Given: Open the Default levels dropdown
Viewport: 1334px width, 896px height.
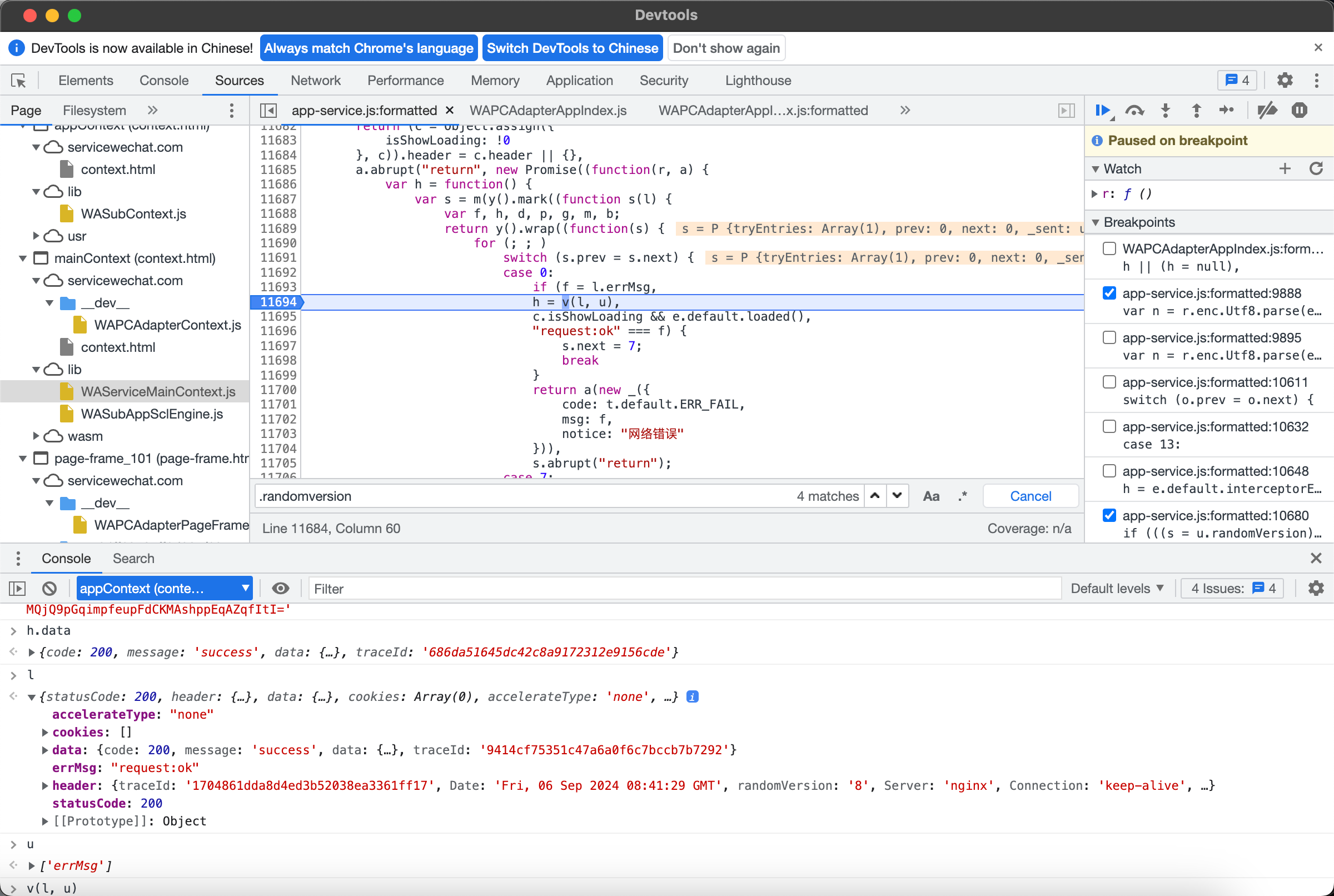Looking at the screenshot, I should point(1117,588).
